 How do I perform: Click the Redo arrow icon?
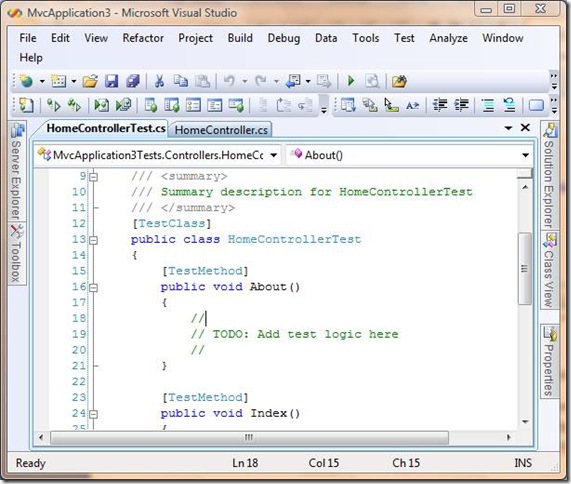(261, 81)
